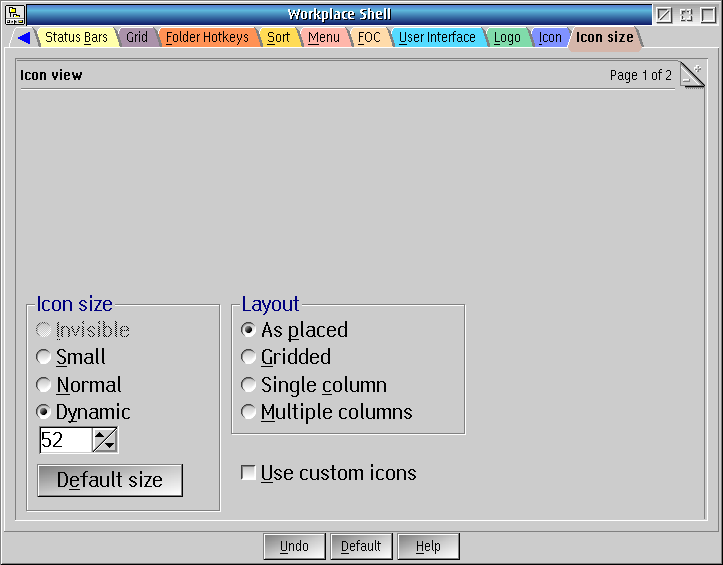Choose the Single column layout

(314, 384)
